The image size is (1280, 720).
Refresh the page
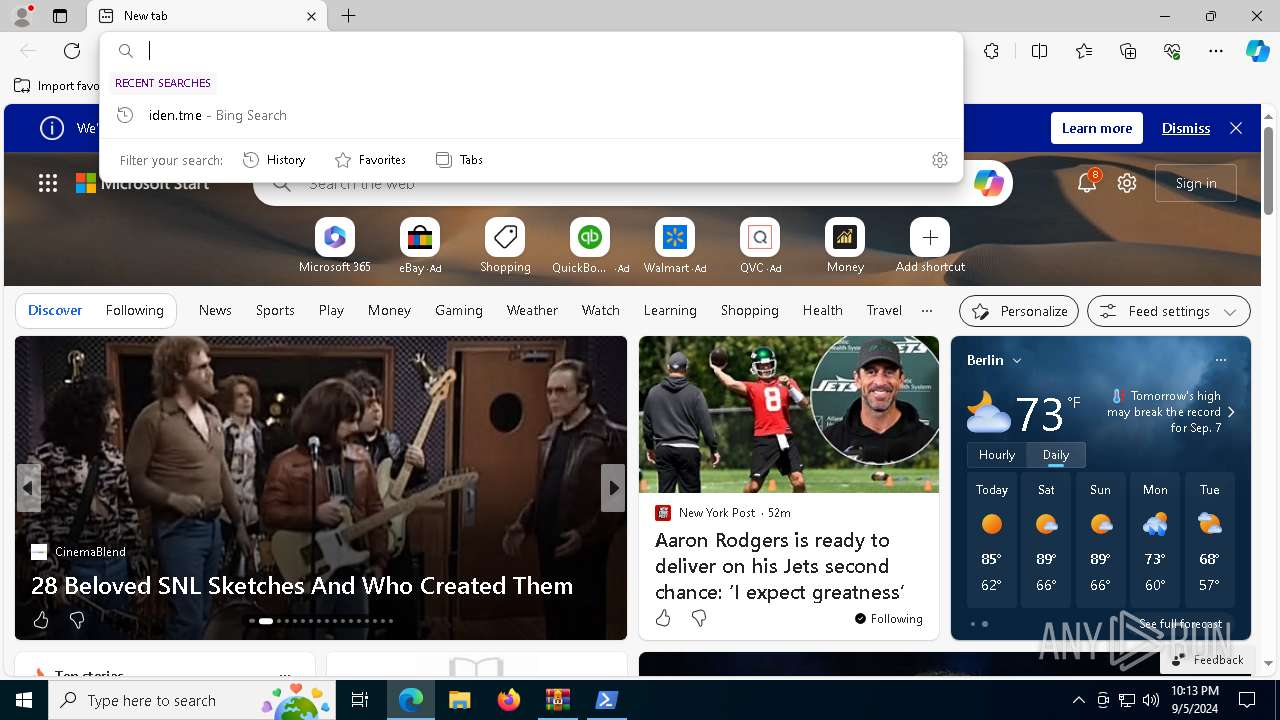click(72, 51)
